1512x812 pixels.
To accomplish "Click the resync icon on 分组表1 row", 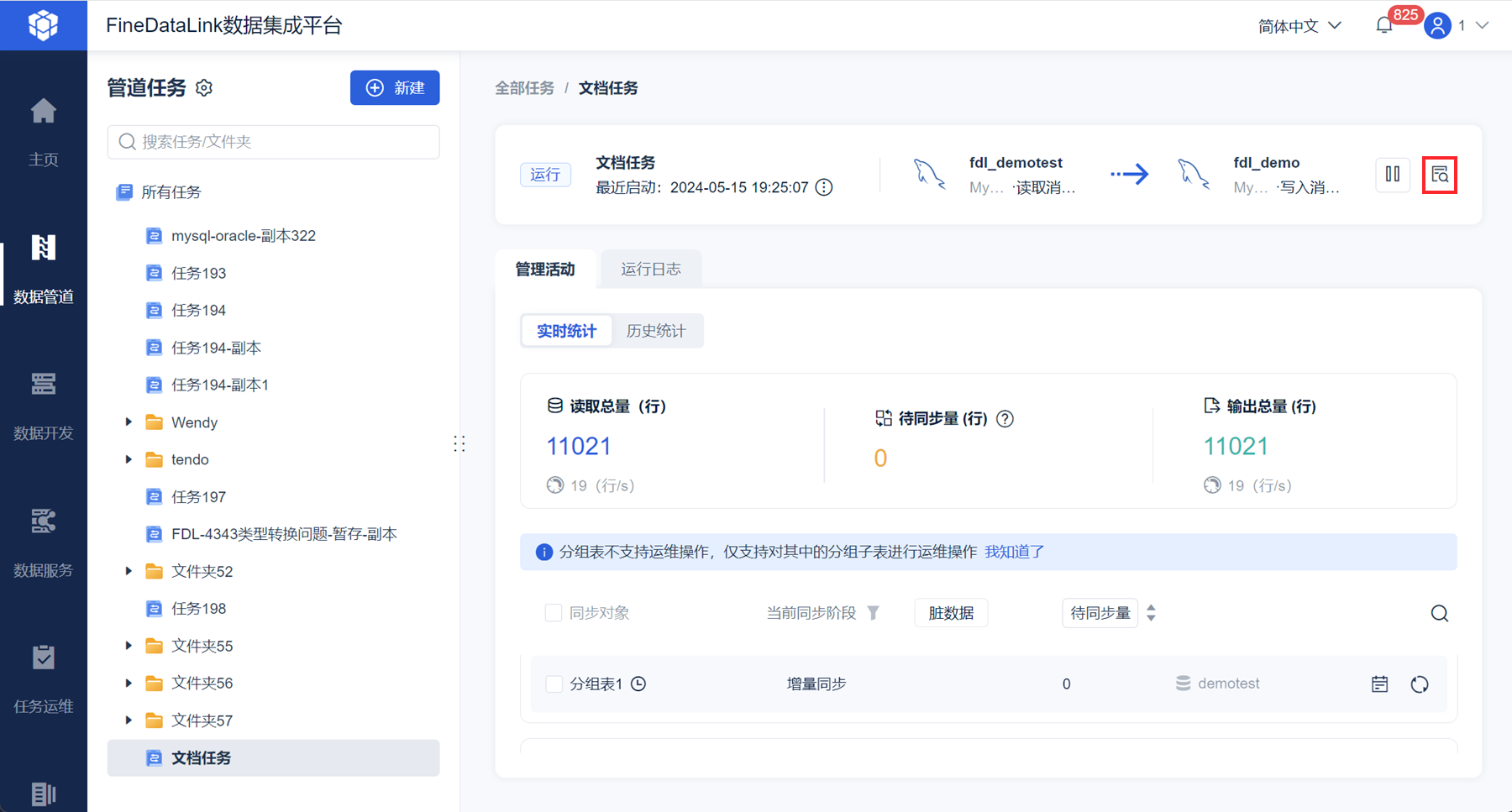I will click(x=1420, y=684).
